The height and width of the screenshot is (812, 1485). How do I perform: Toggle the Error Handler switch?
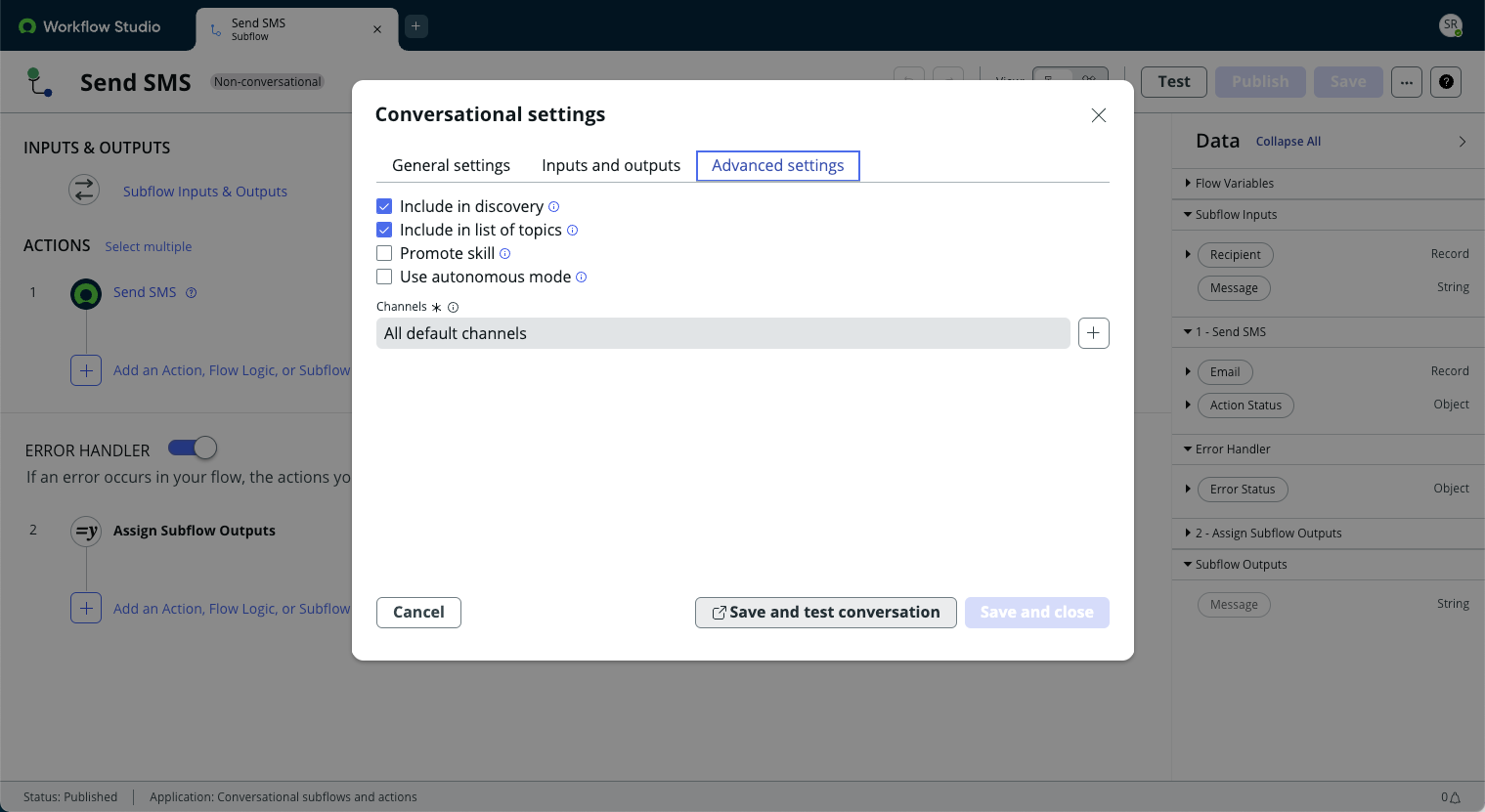tap(193, 448)
